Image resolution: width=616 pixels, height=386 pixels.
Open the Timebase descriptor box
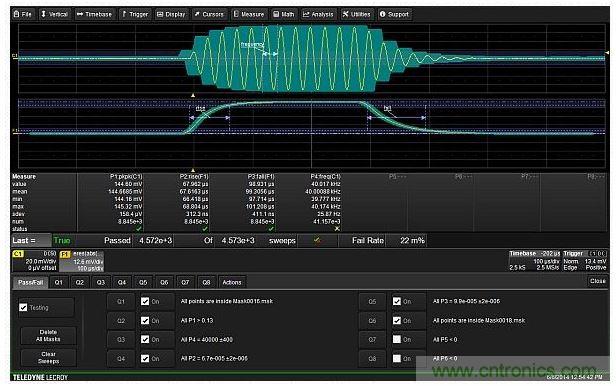pyautogui.click(x=534, y=261)
